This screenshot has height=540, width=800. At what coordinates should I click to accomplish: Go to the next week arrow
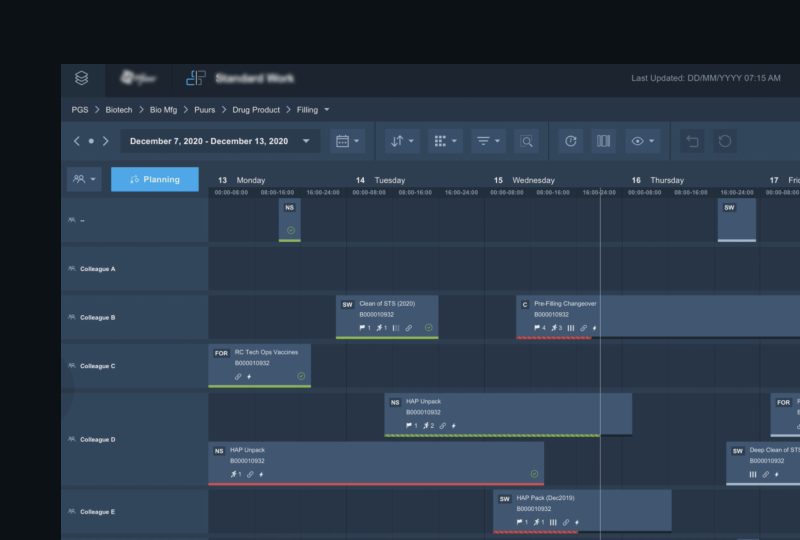[106, 141]
